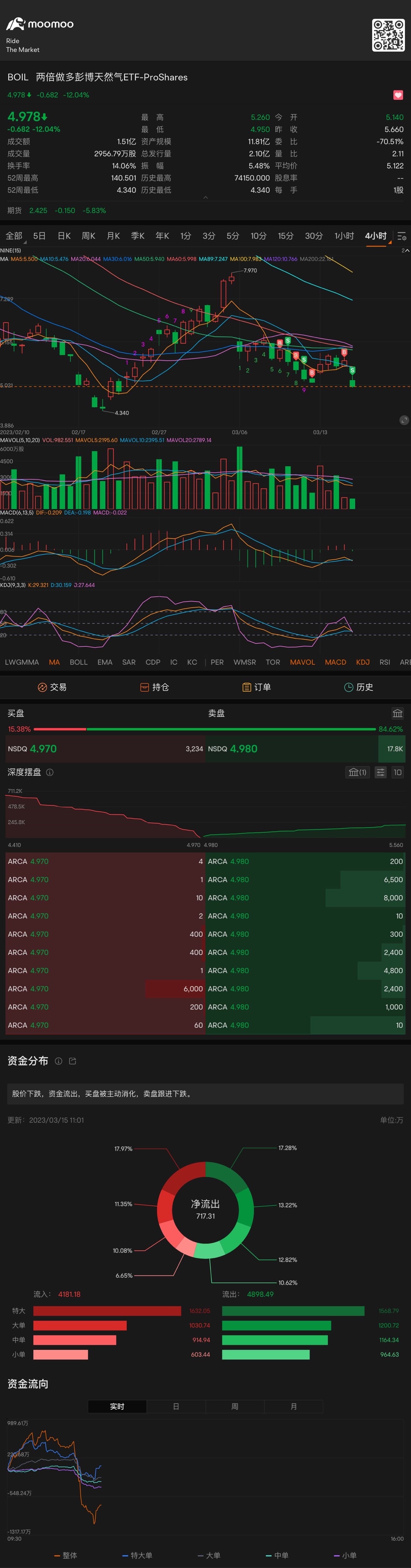411x1568 pixels.
Task: Tap exchange bank icon beside 卖盘
Action: (x=398, y=714)
